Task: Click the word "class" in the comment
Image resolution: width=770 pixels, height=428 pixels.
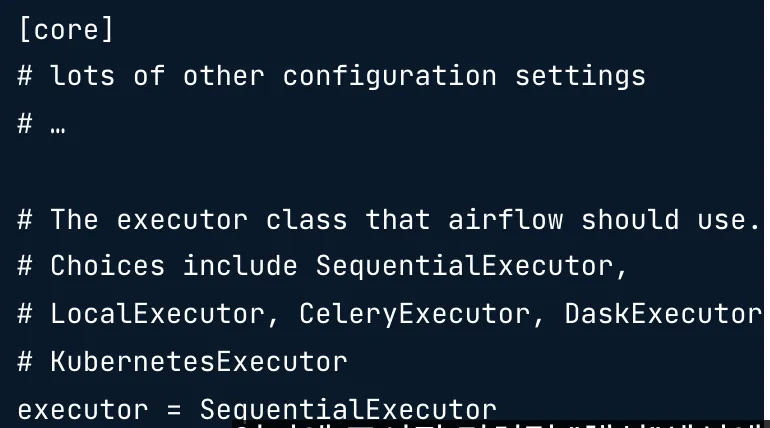Action: (306, 219)
